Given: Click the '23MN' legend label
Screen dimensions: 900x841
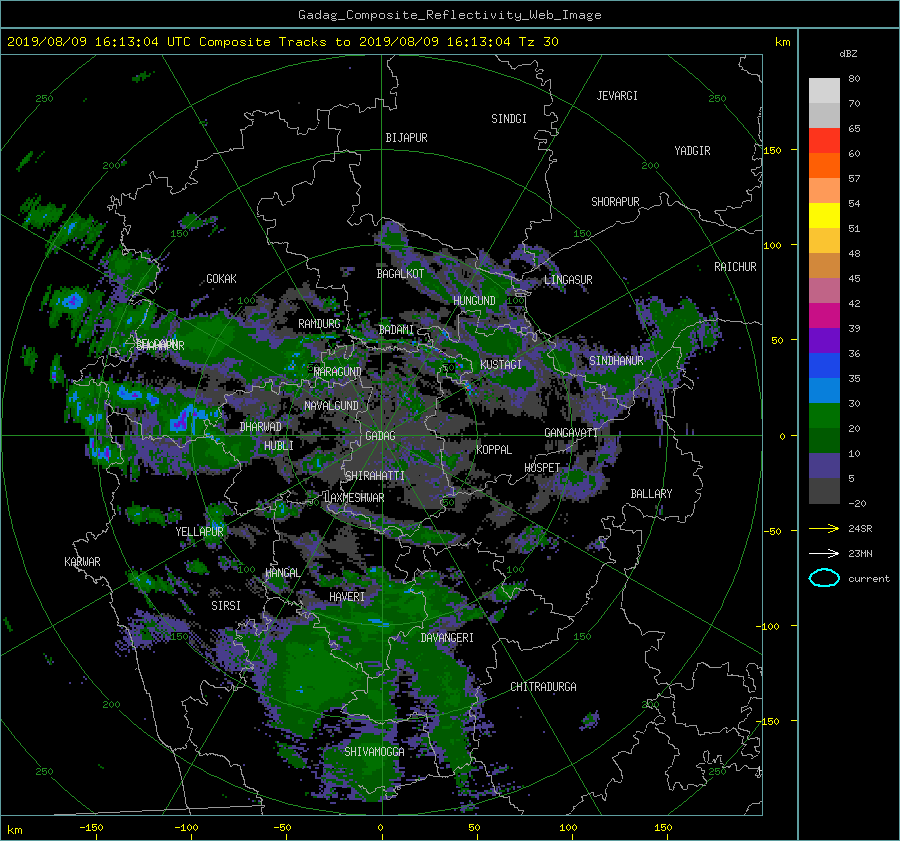Looking at the screenshot, I should [x=860, y=553].
